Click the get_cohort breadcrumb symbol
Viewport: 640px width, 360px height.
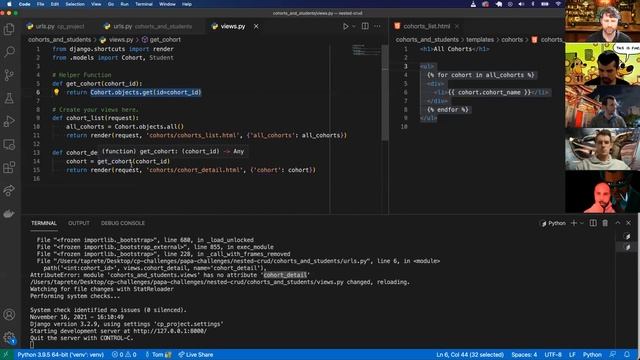[x=161, y=40]
